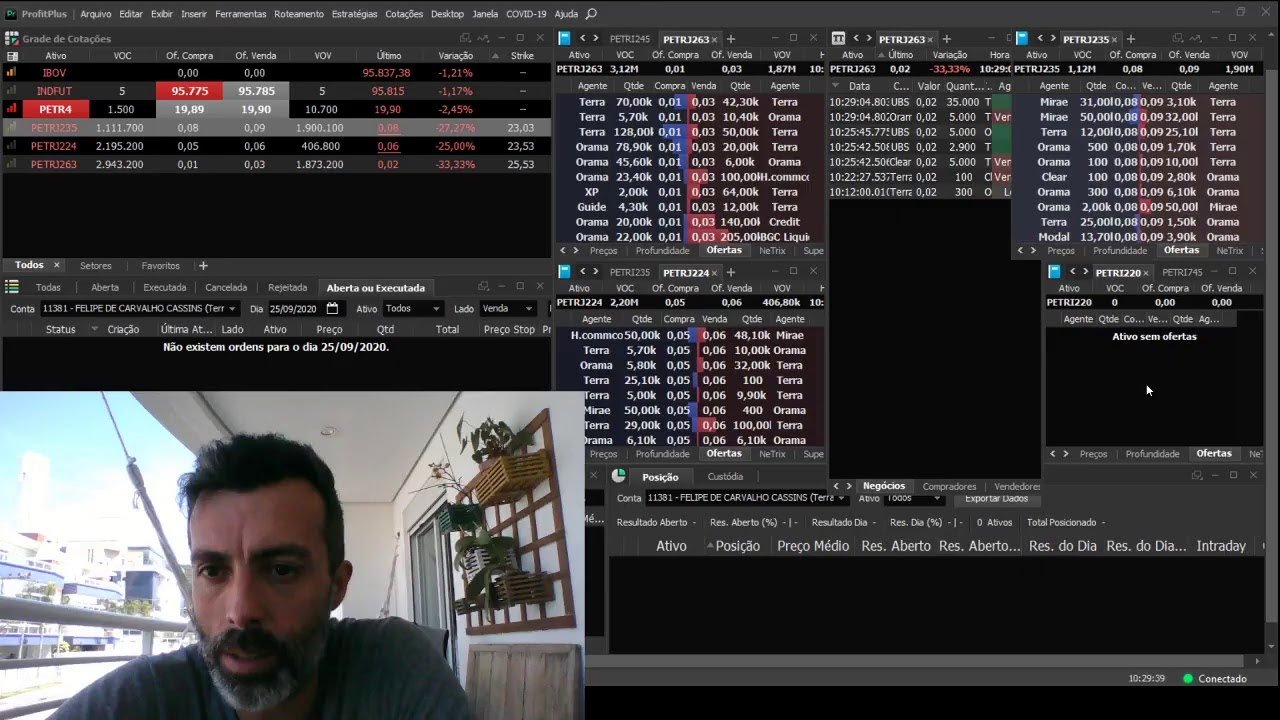Click the search magnifier icon in menu bar
This screenshot has height=720, width=1280.
591,14
